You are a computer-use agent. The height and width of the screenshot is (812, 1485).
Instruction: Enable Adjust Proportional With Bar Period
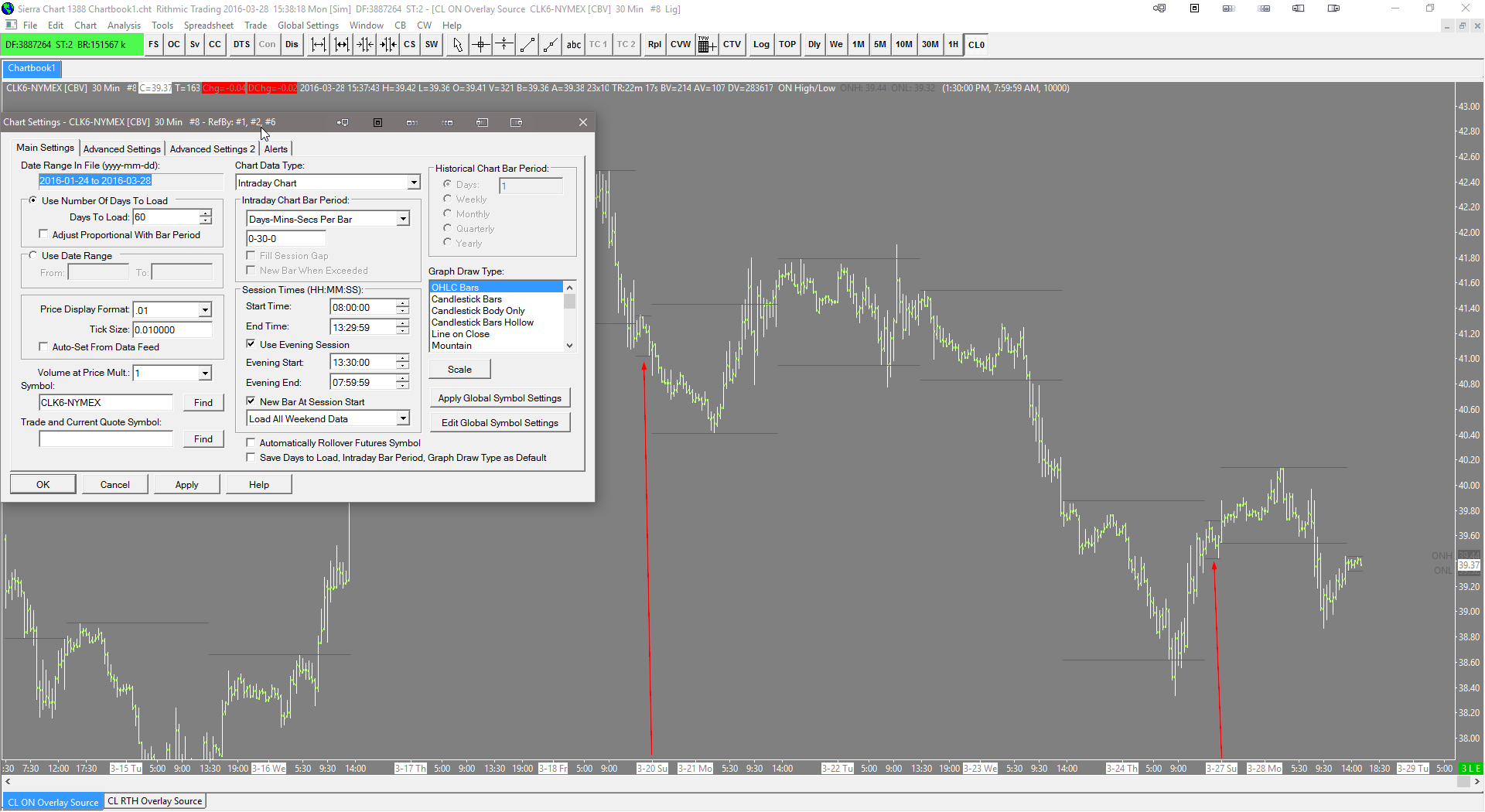click(x=44, y=235)
